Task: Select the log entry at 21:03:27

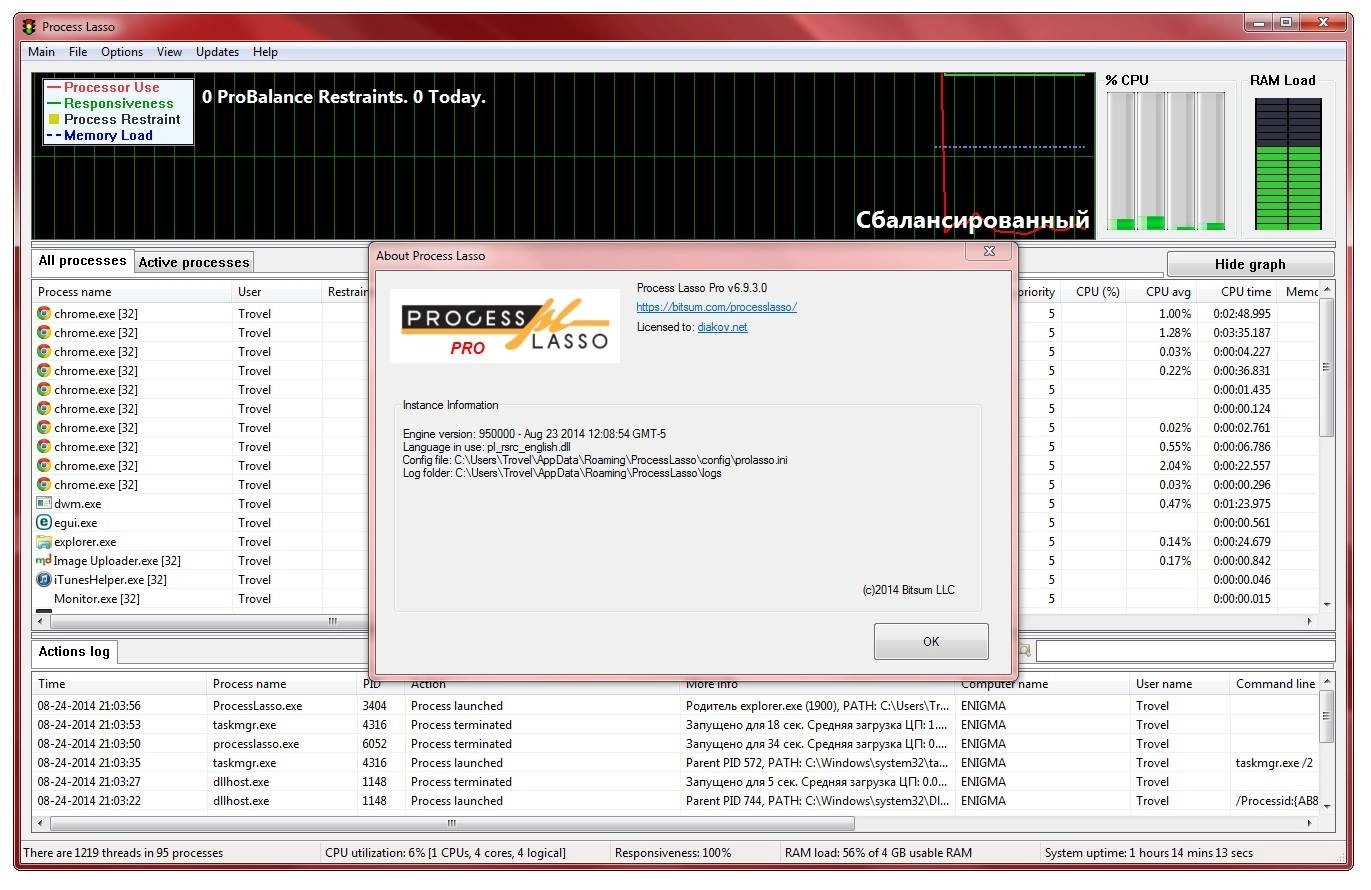Action: (x=676, y=782)
